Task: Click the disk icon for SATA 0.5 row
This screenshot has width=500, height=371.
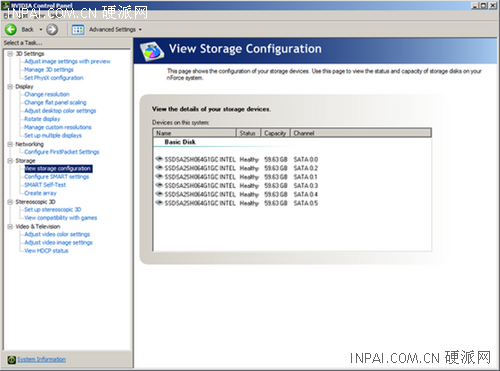Action: tap(159, 203)
